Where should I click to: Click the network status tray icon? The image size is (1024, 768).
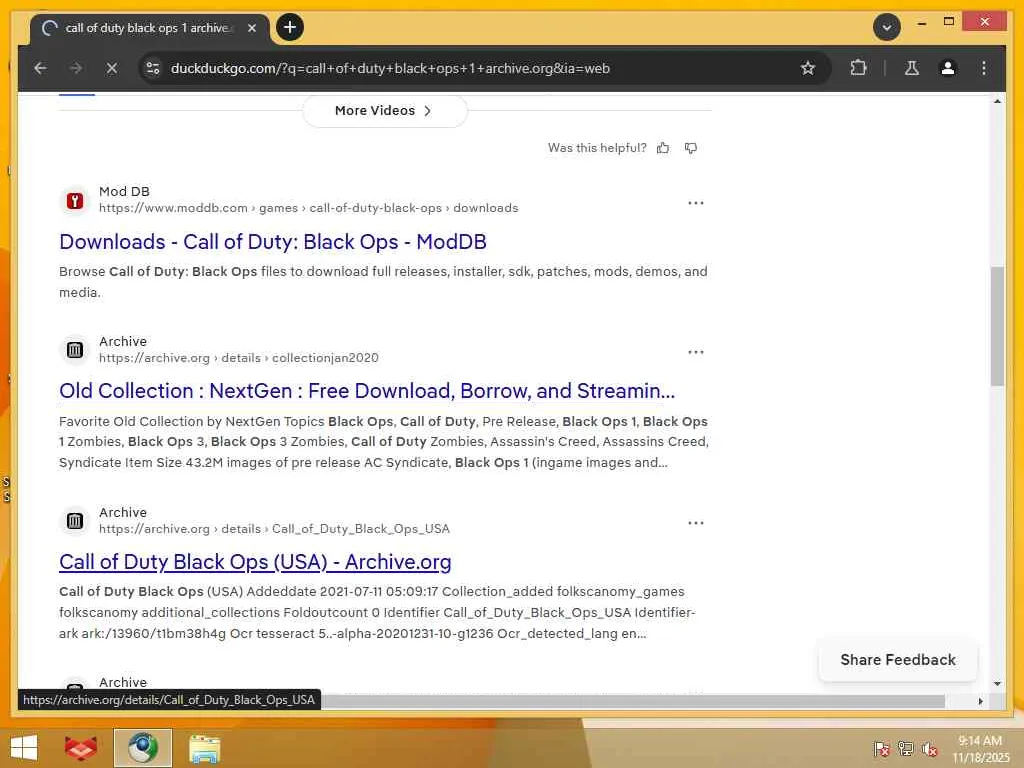(x=905, y=749)
